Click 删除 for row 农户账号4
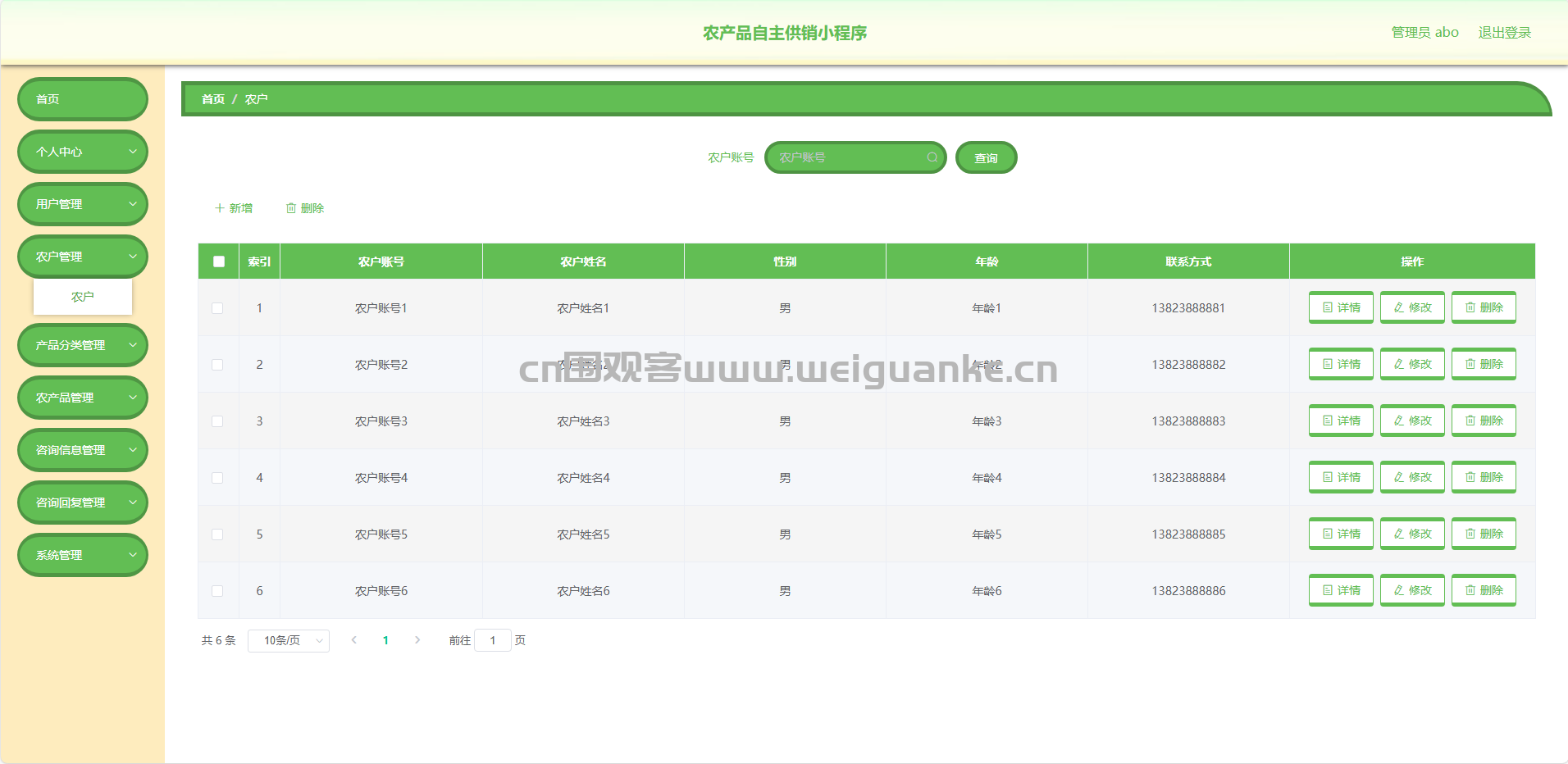 click(x=1484, y=477)
